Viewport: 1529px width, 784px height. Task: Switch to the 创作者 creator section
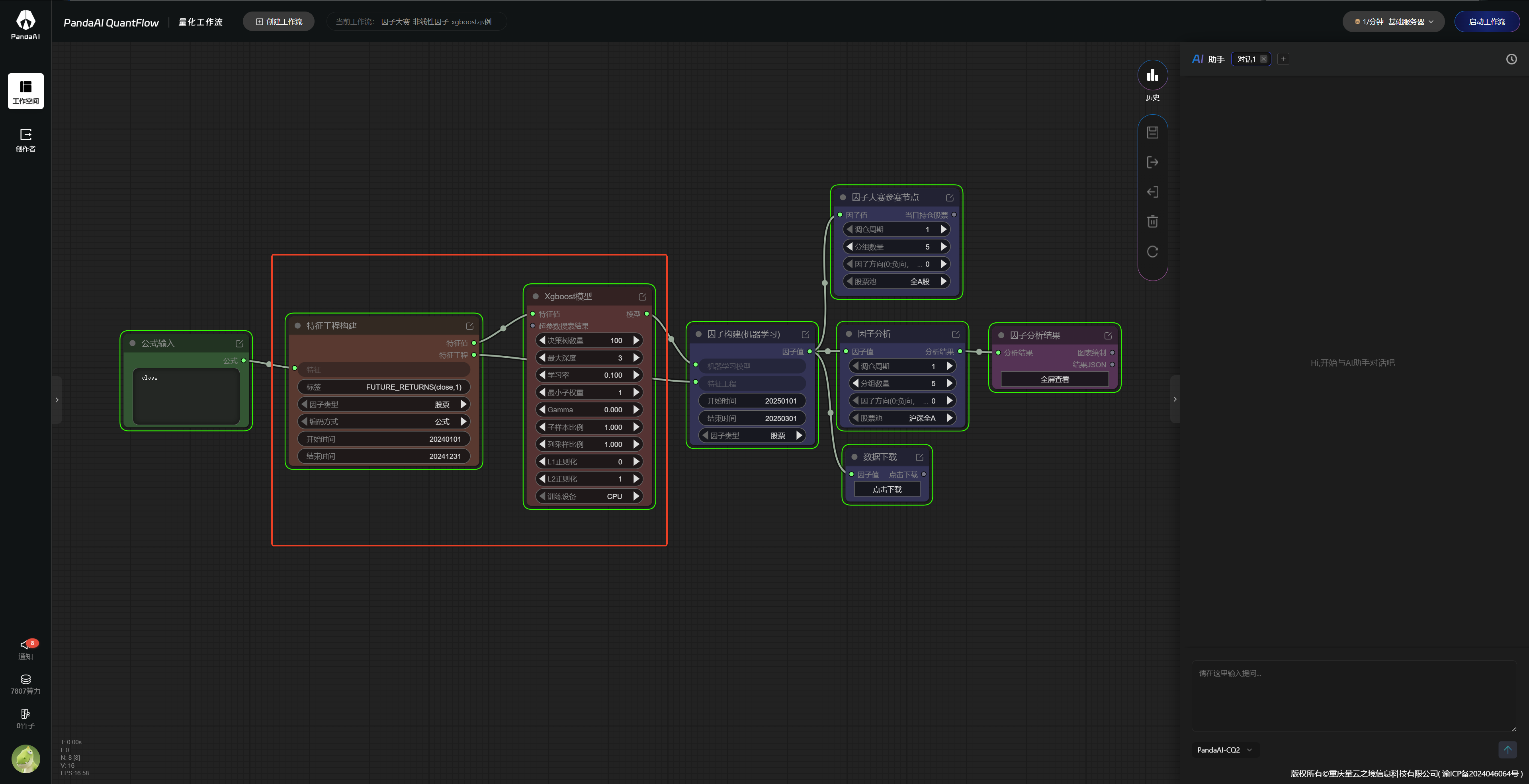[x=25, y=140]
